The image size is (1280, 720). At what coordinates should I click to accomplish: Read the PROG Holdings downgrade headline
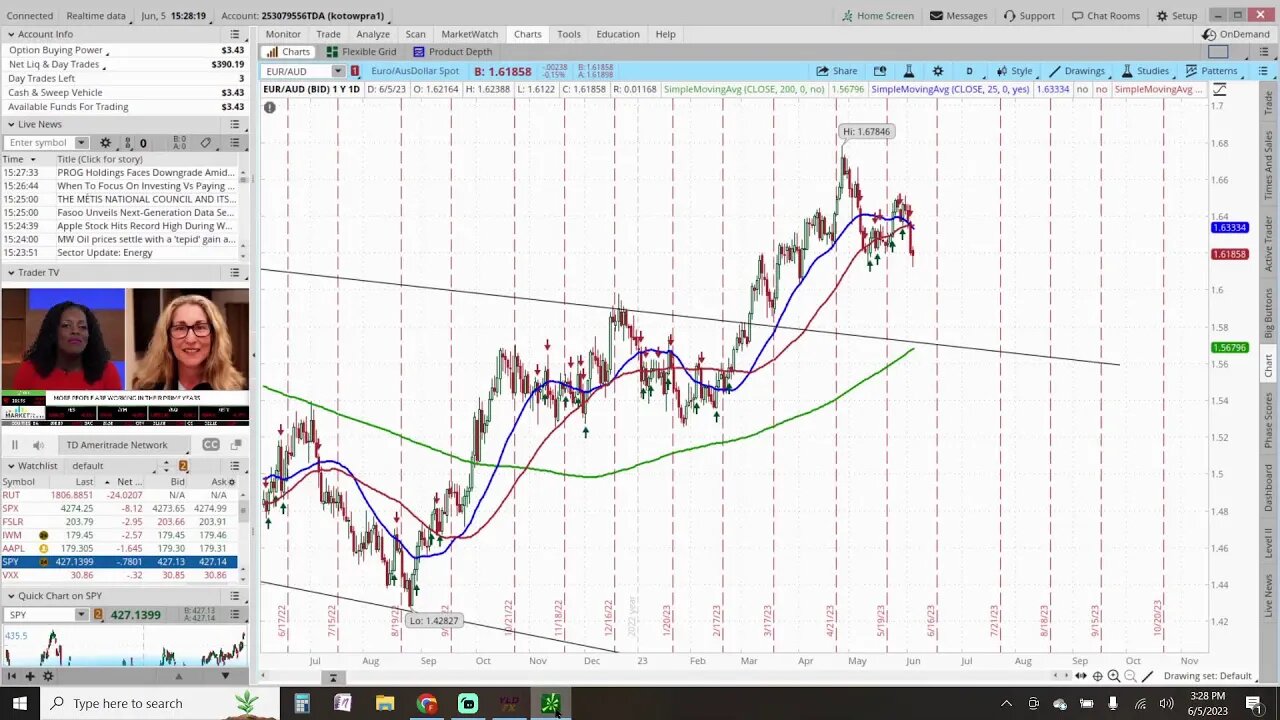146,173
